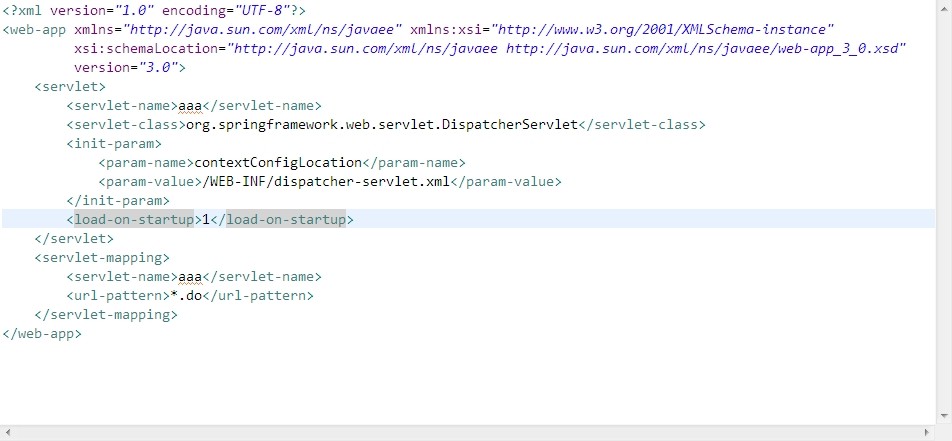Click the closing </url-pattern> tag

click(258, 295)
